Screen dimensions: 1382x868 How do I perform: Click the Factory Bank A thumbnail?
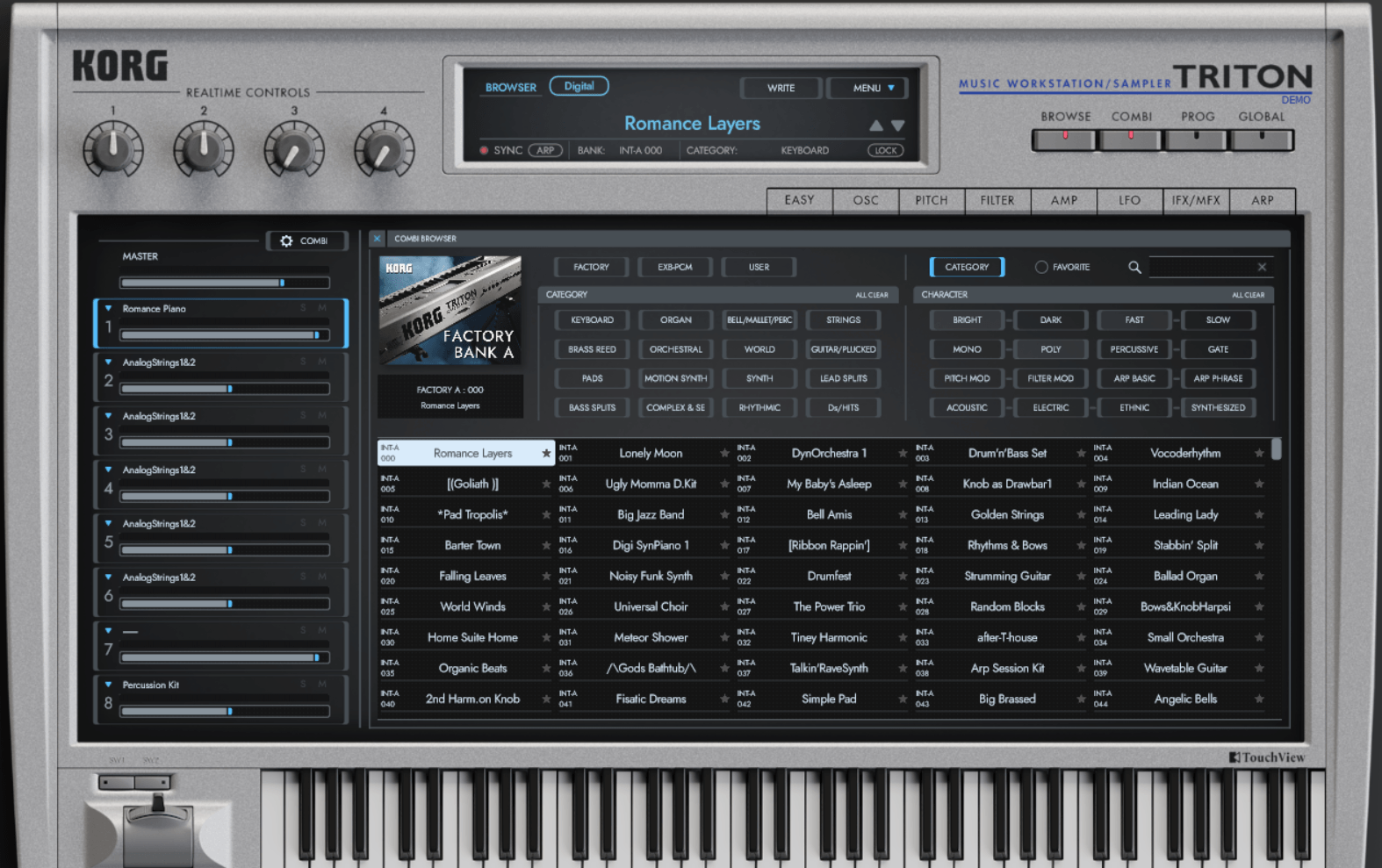pos(450,311)
